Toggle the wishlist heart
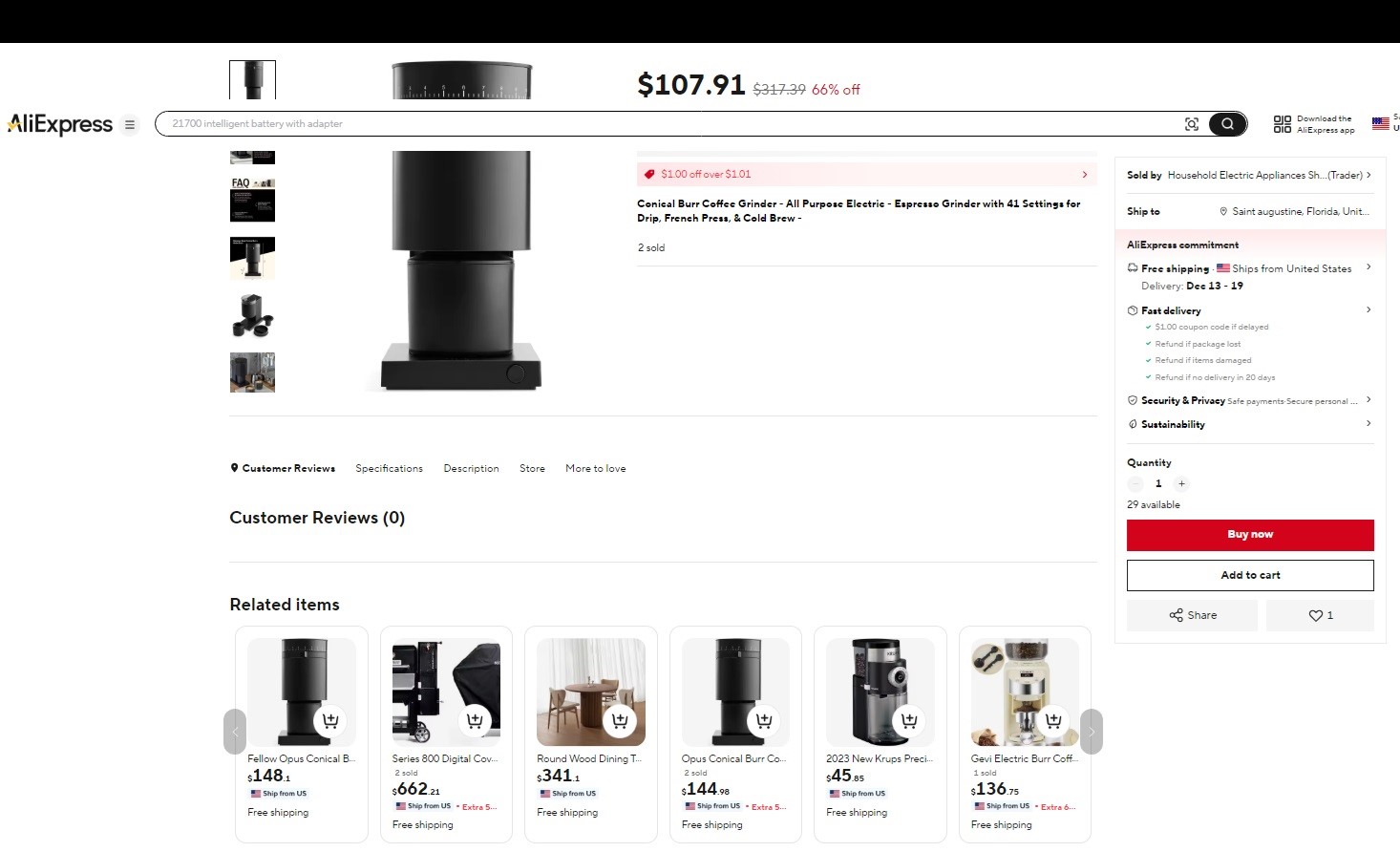Screen dimensions: 1400x852 pos(1316,615)
